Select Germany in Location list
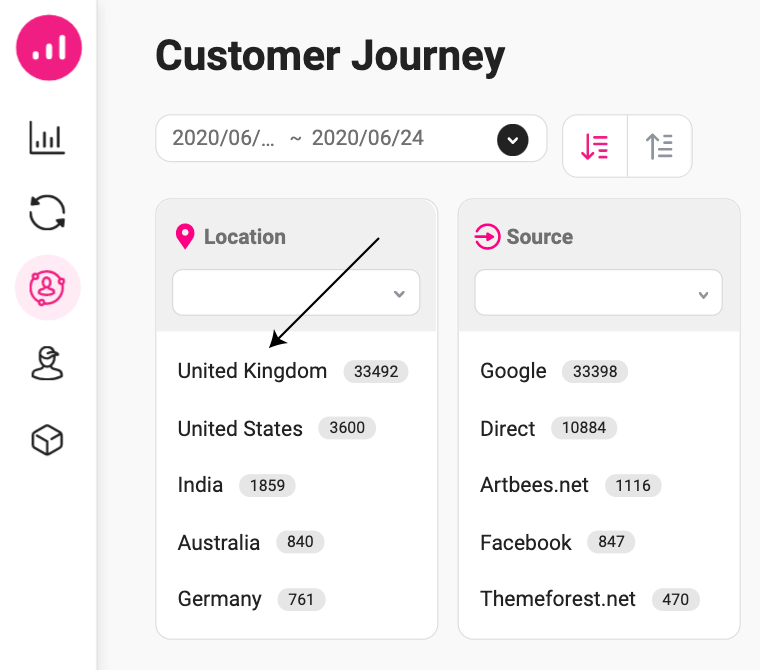 (x=220, y=600)
